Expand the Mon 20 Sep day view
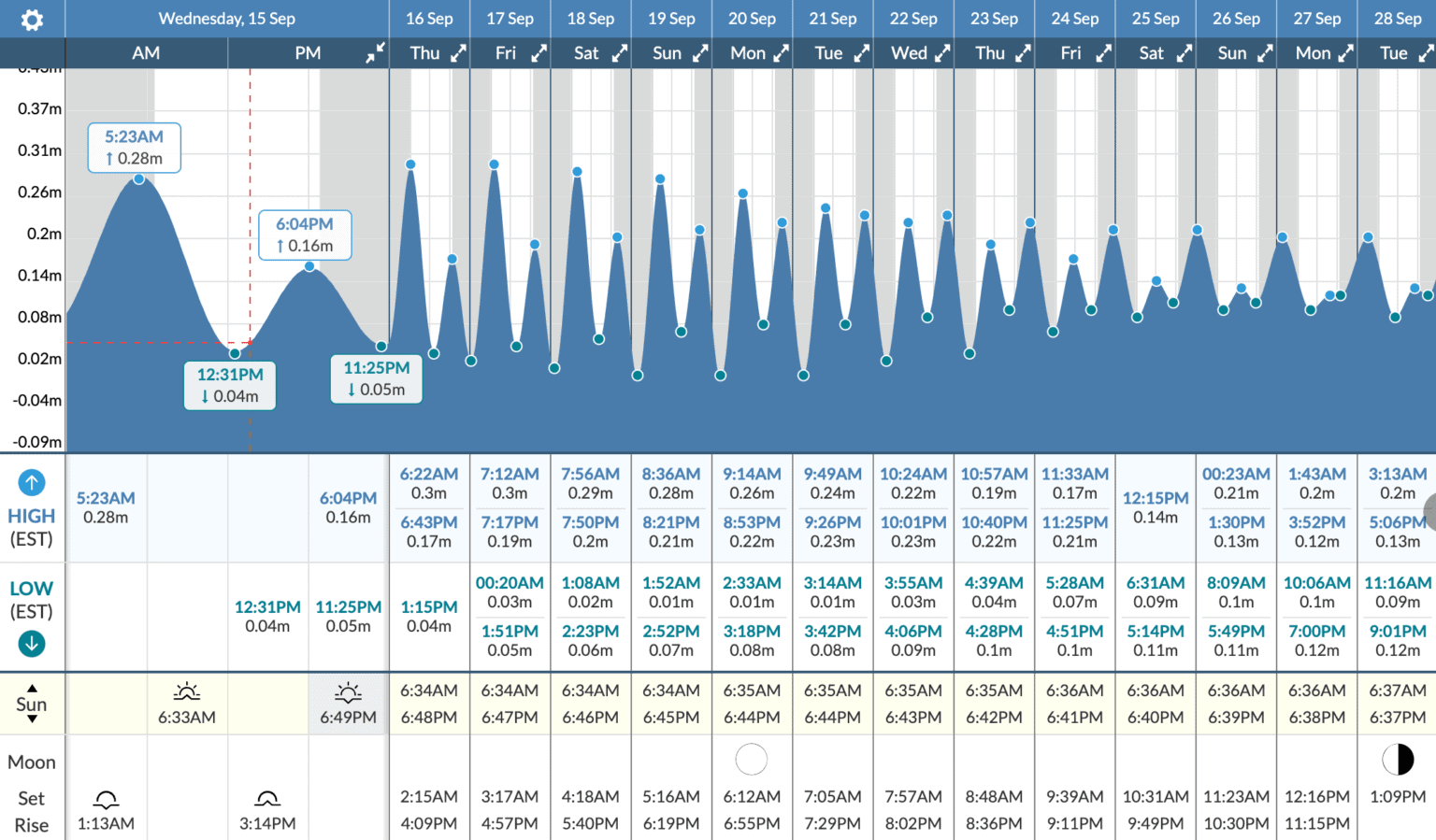Image resolution: width=1436 pixels, height=840 pixels. pos(781,54)
